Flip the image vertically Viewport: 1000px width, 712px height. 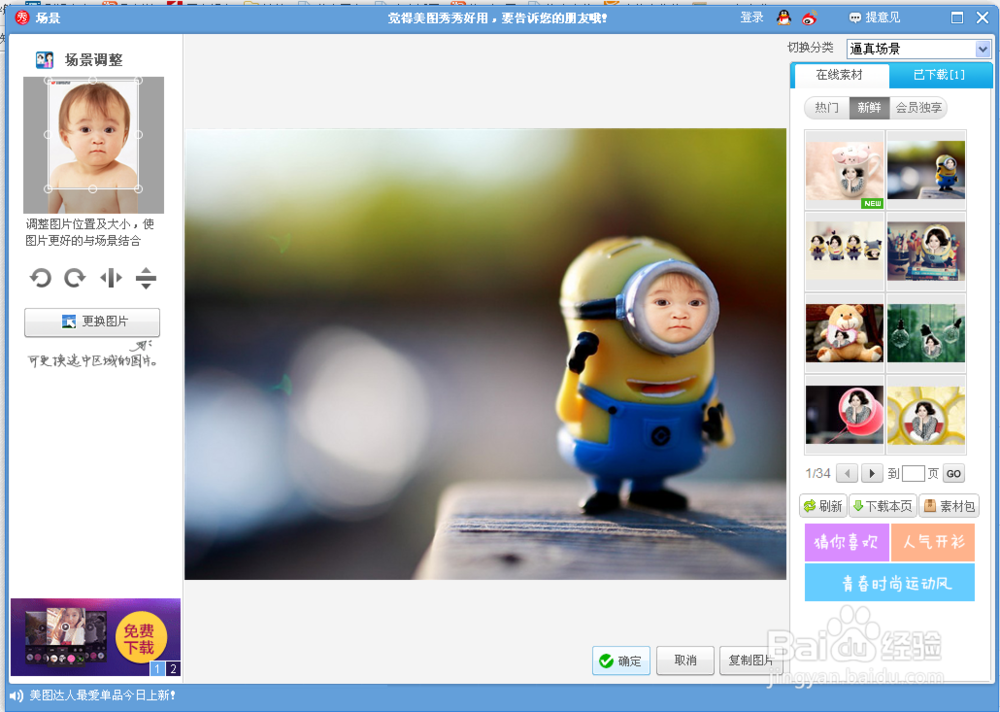click(146, 278)
